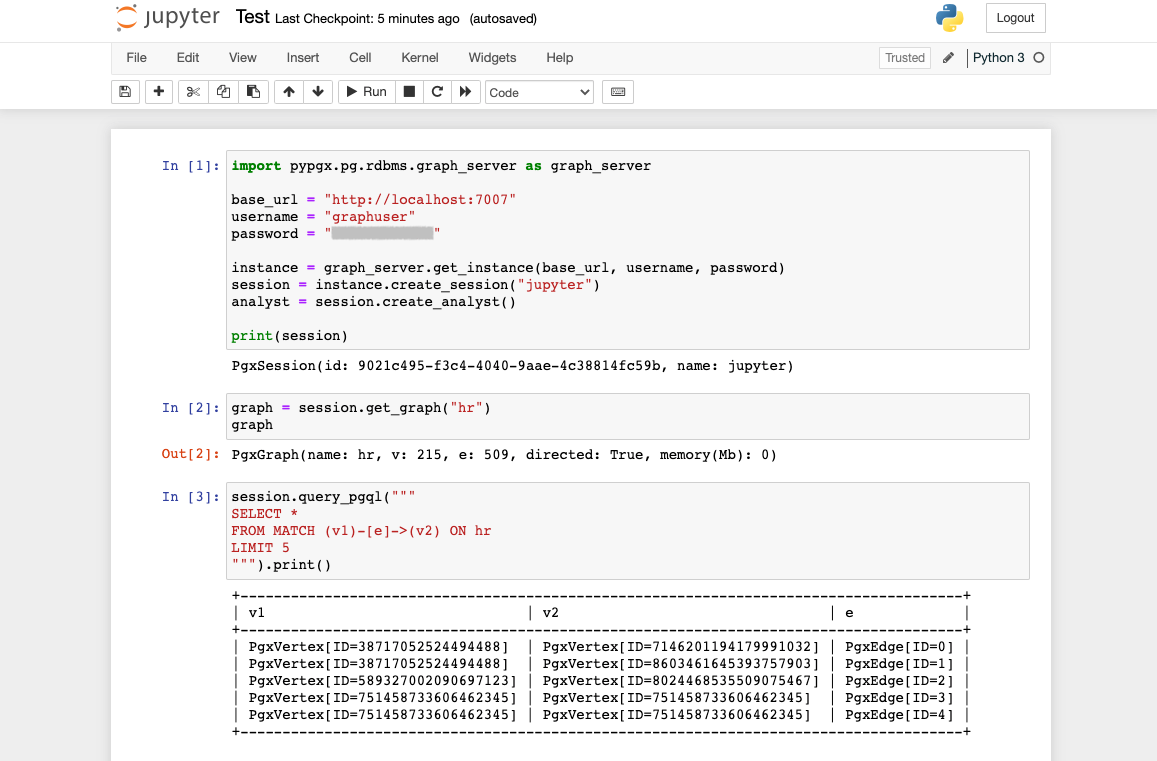Click v1 vertex ID=589327002090697123
The image size is (1157, 761).
pos(382,681)
